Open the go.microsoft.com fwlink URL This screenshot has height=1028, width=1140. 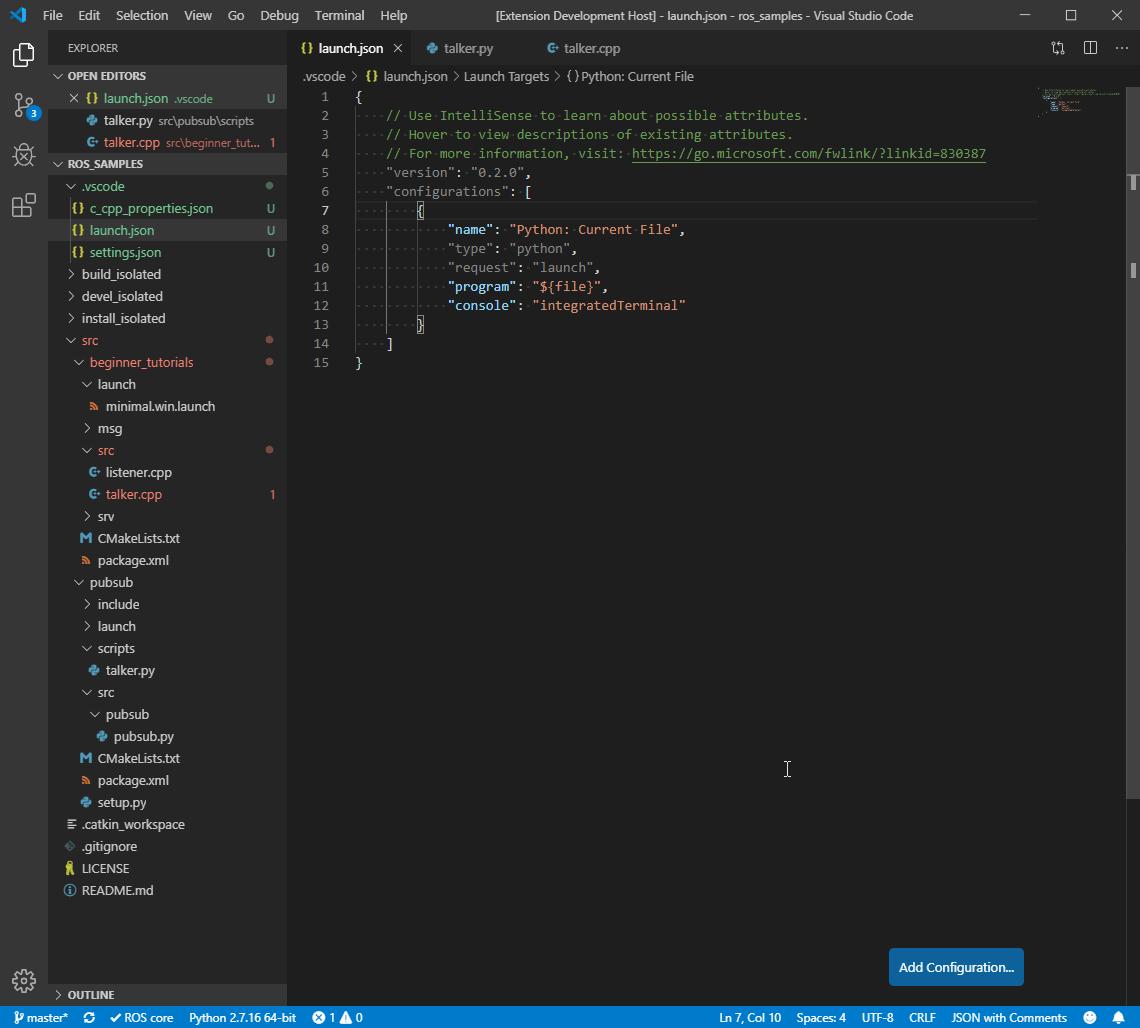808,153
